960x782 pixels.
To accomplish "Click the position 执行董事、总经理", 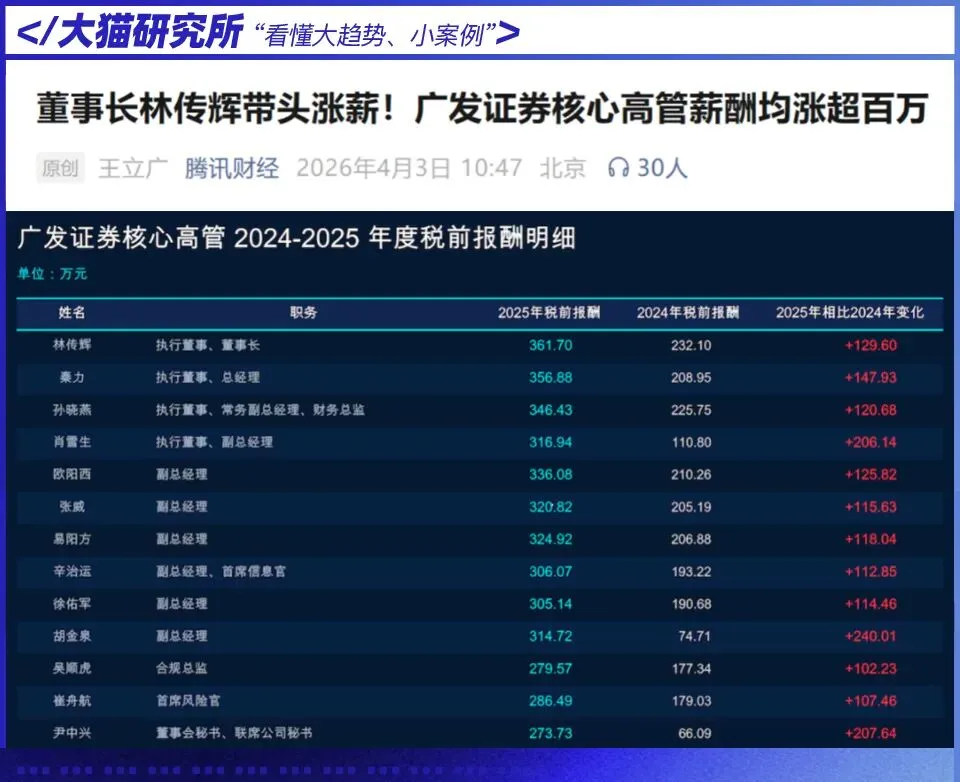I will [208, 378].
